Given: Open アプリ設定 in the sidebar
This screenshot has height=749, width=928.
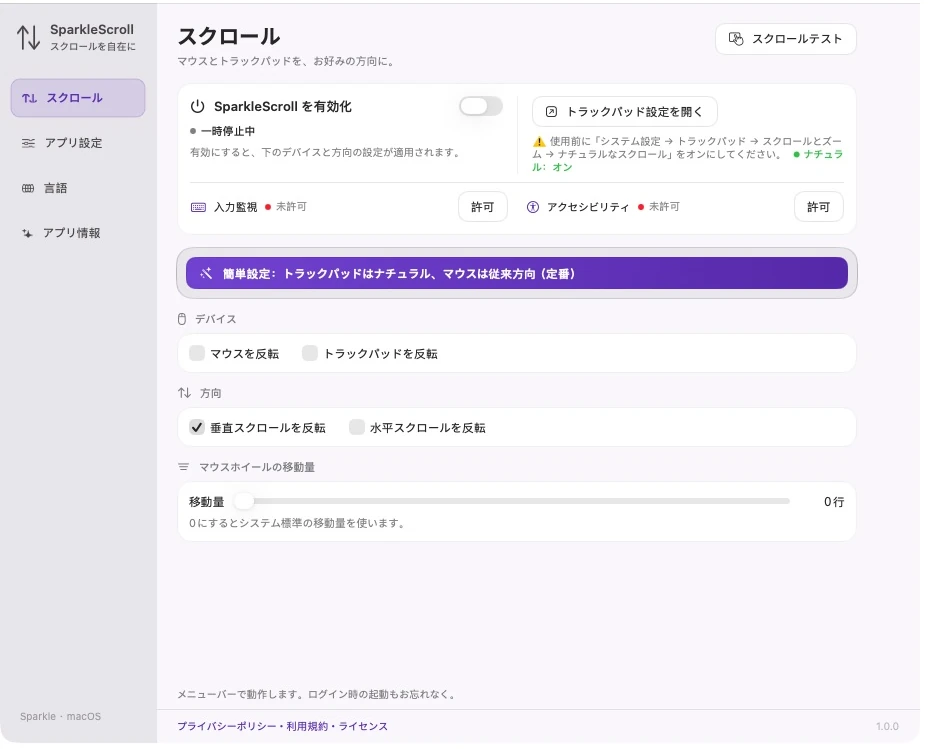Looking at the screenshot, I should pyautogui.click(x=78, y=143).
